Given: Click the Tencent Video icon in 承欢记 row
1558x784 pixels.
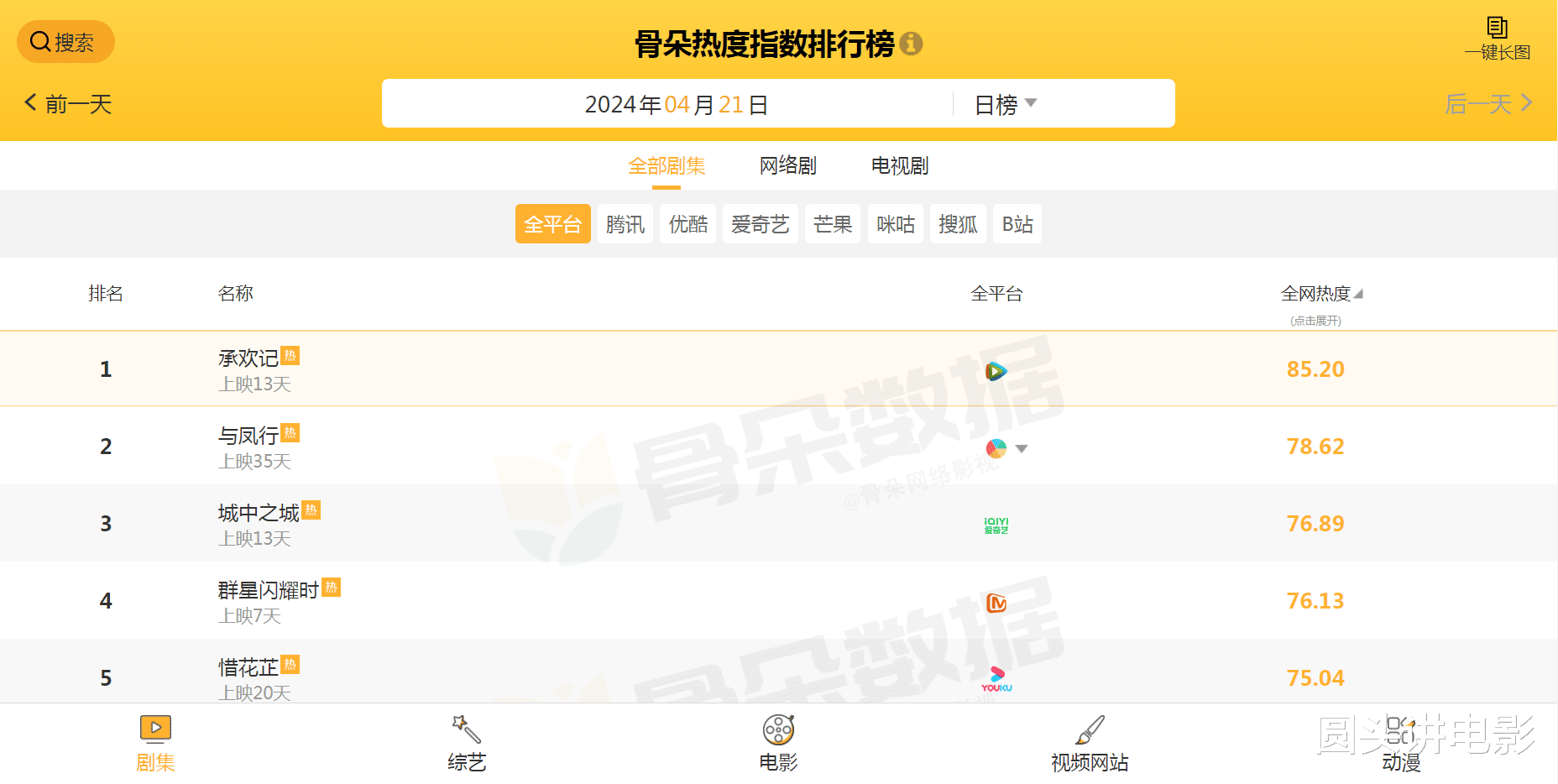Looking at the screenshot, I should coord(996,371).
